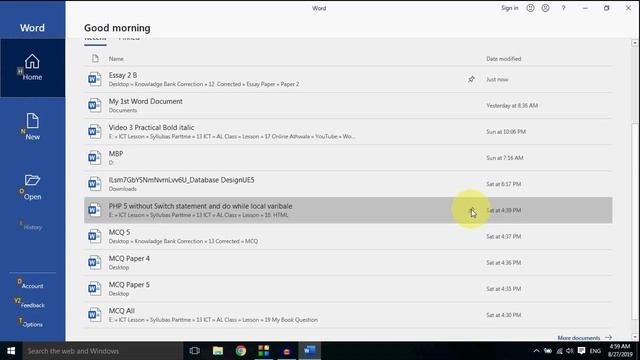This screenshot has width=640, height=360.
Task: Click the frown feedback icon in title bar
Action: click(545, 8)
